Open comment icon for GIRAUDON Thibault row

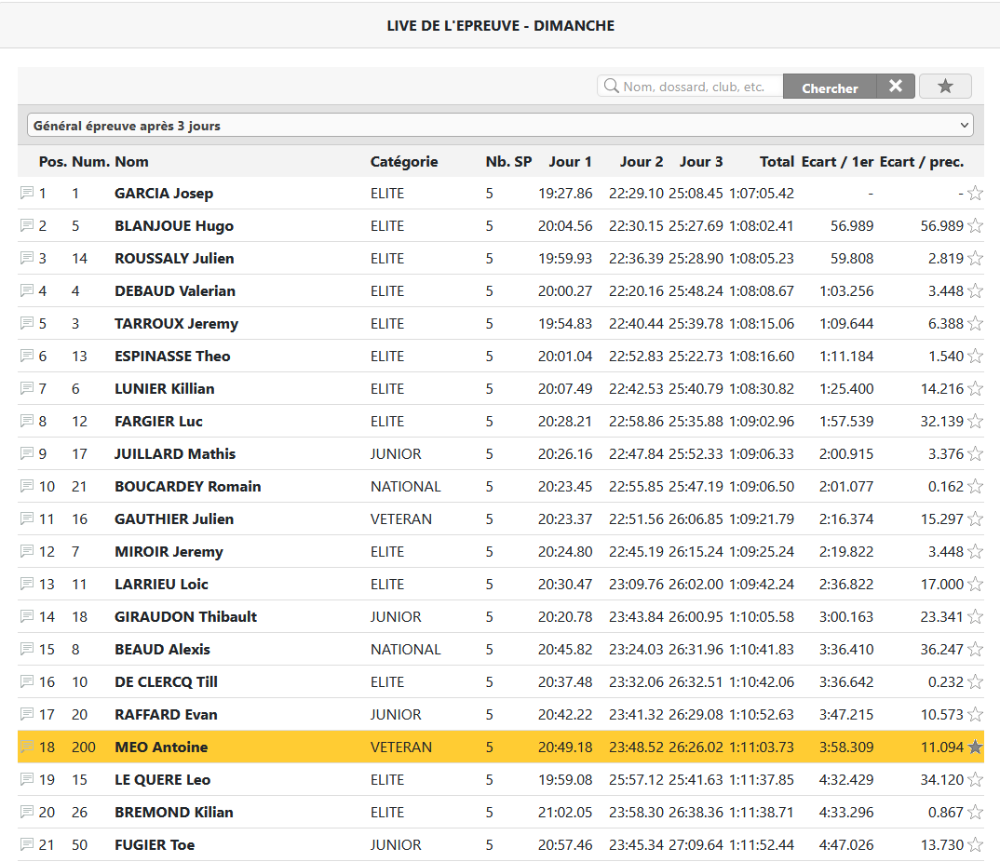(x=27, y=615)
